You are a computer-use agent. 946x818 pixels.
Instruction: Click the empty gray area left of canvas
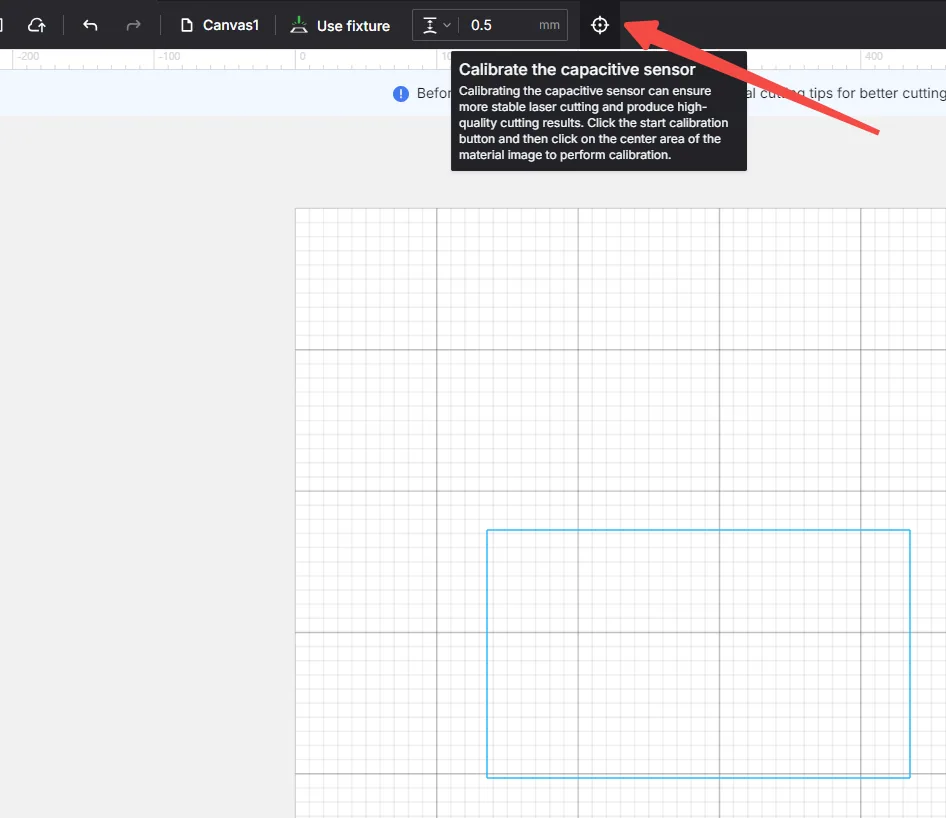[x=147, y=464]
